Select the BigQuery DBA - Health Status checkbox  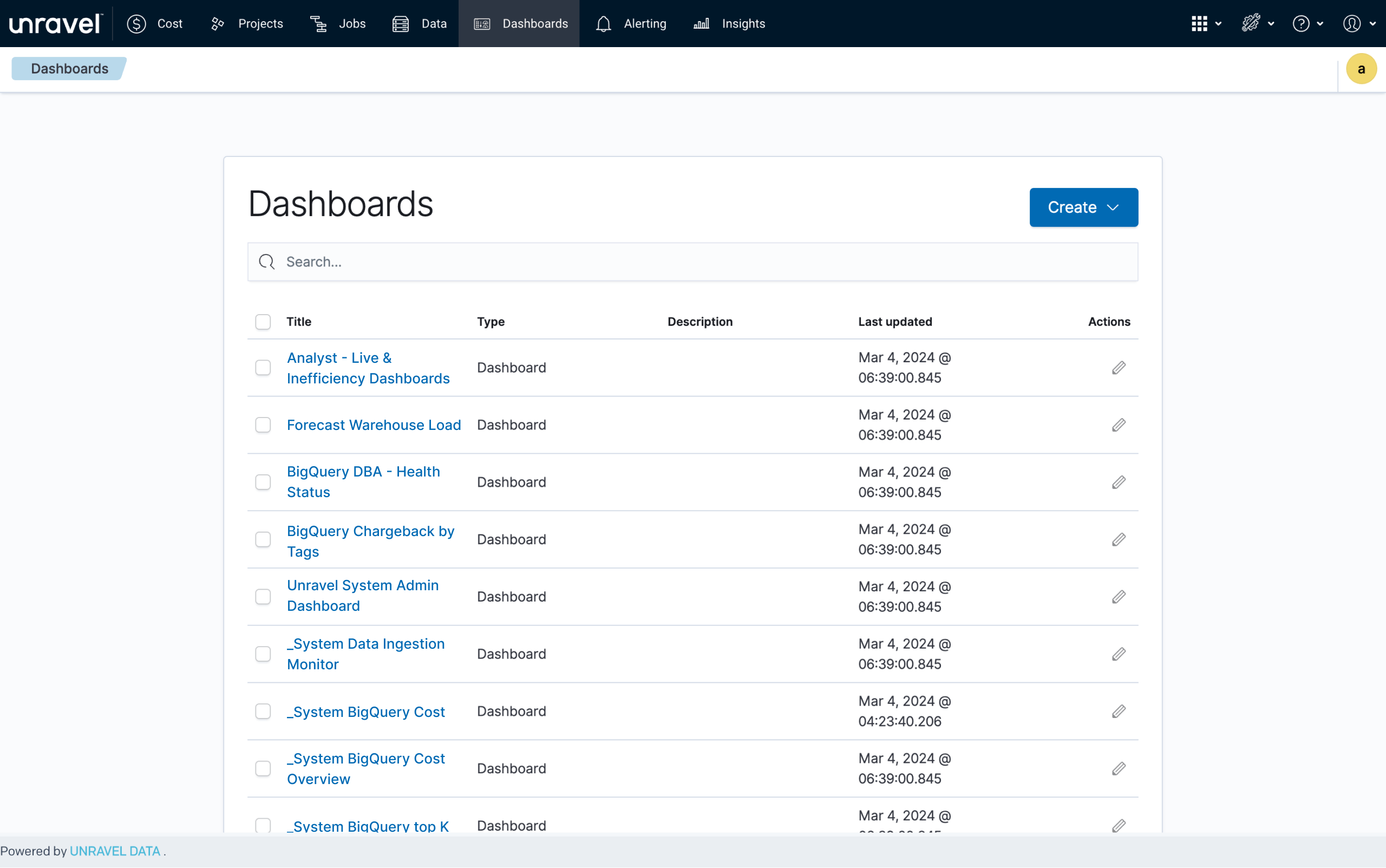click(263, 482)
